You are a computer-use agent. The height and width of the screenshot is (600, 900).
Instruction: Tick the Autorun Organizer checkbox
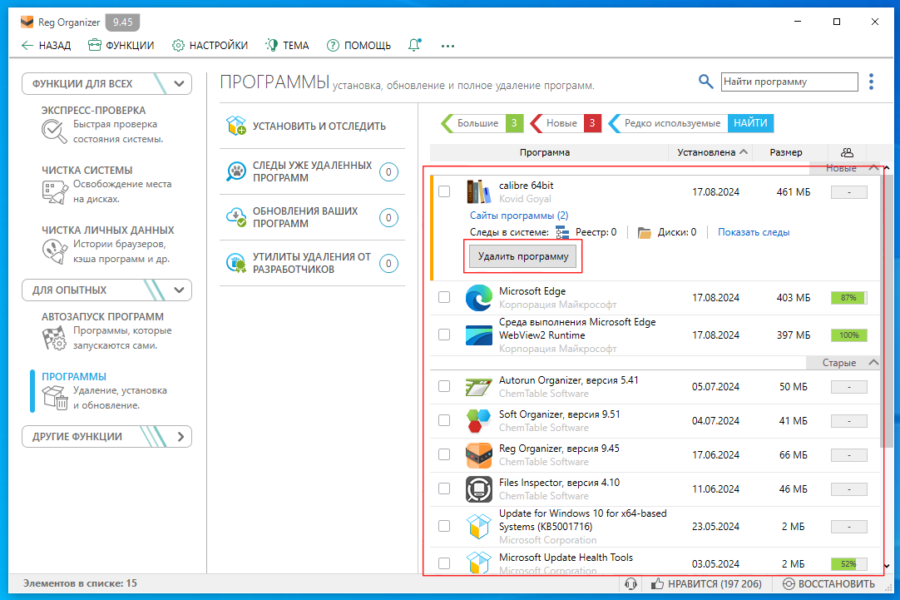pos(444,386)
